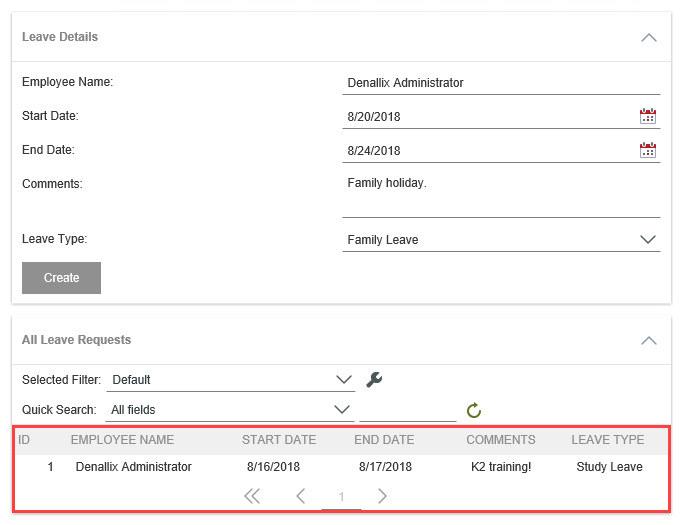The width and height of the screenshot is (683, 525).
Task: Click the quick search text box
Action: (407, 410)
